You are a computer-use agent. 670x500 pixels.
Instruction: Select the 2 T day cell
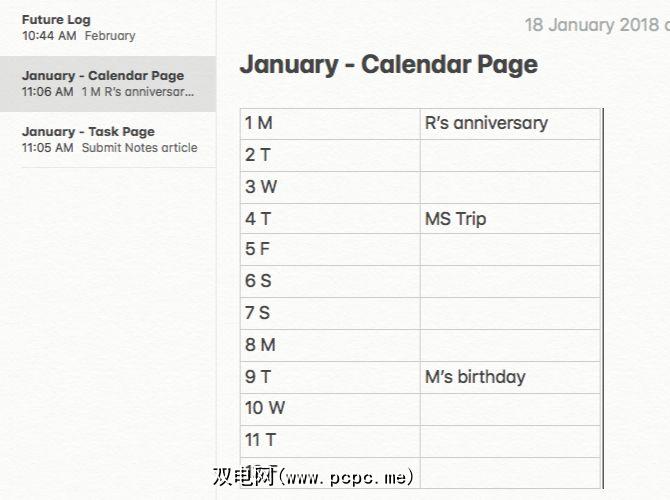point(330,155)
